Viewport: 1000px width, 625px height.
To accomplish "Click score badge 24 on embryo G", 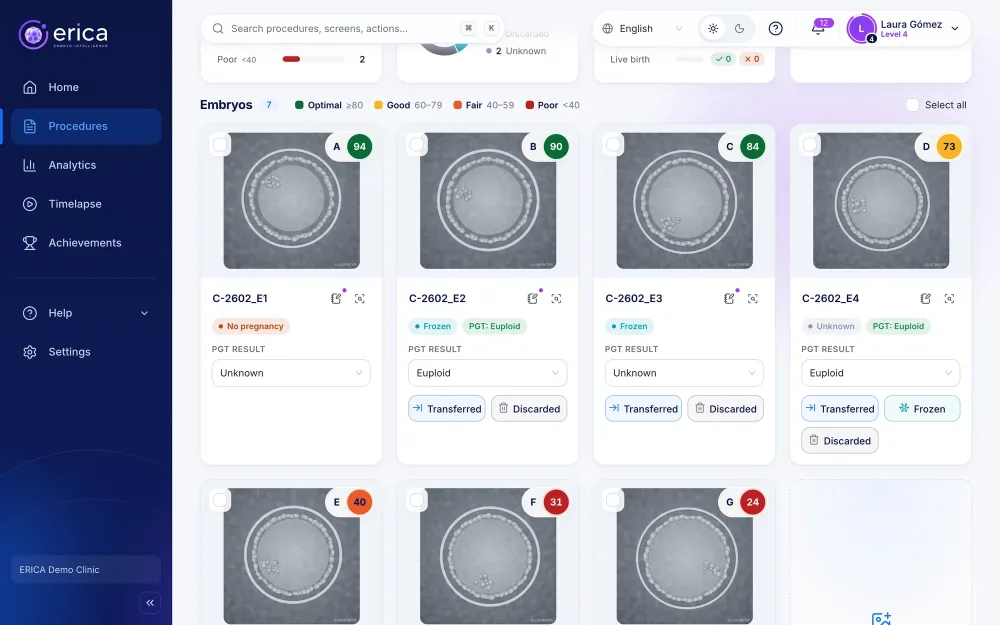I will tap(753, 502).
